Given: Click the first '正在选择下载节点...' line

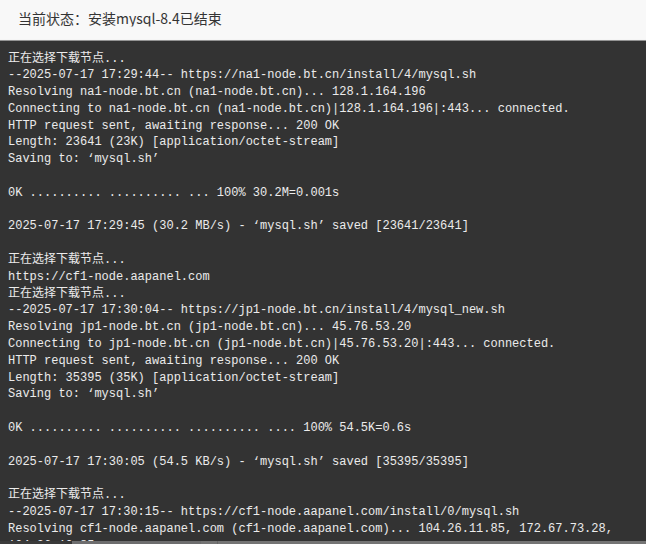Looking at the screenshot, I should click(x=66, y=57).
